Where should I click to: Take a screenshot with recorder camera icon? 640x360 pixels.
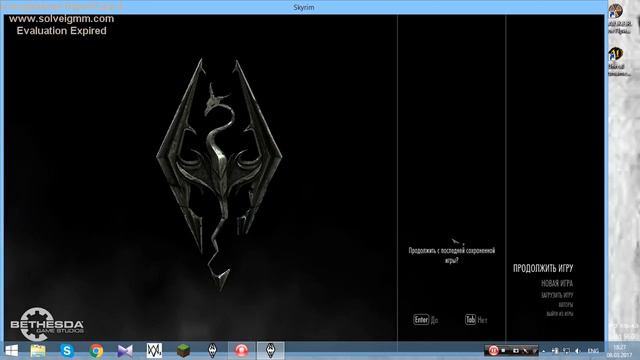point(516,351)
